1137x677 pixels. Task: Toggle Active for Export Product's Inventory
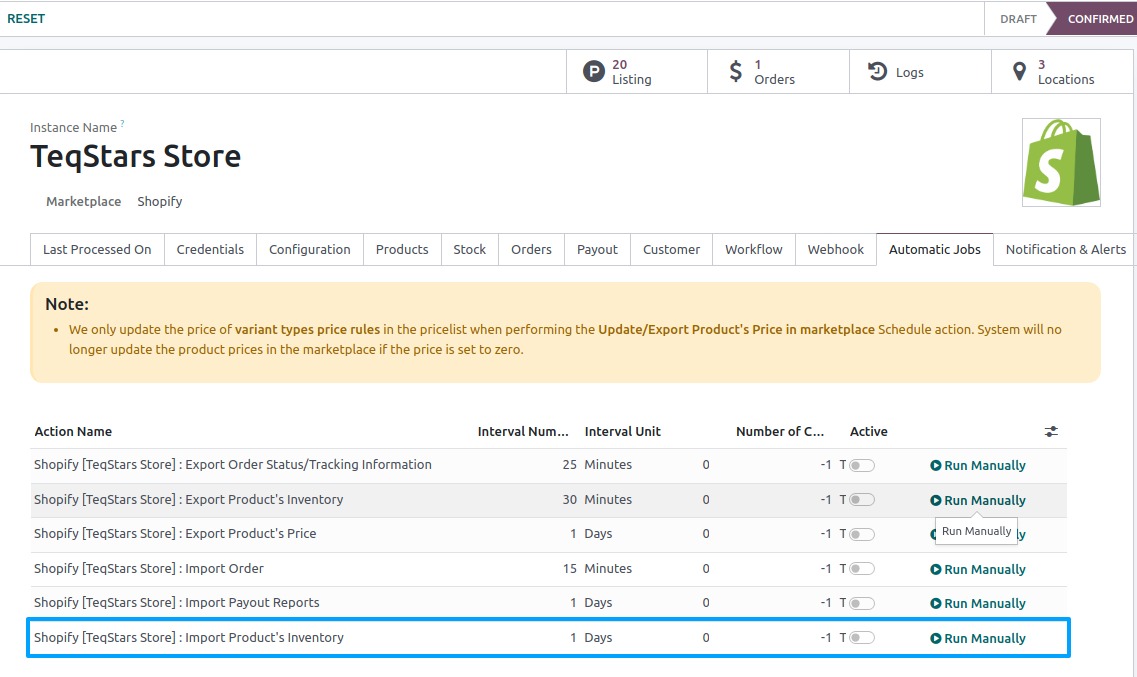tap(862, 499)
